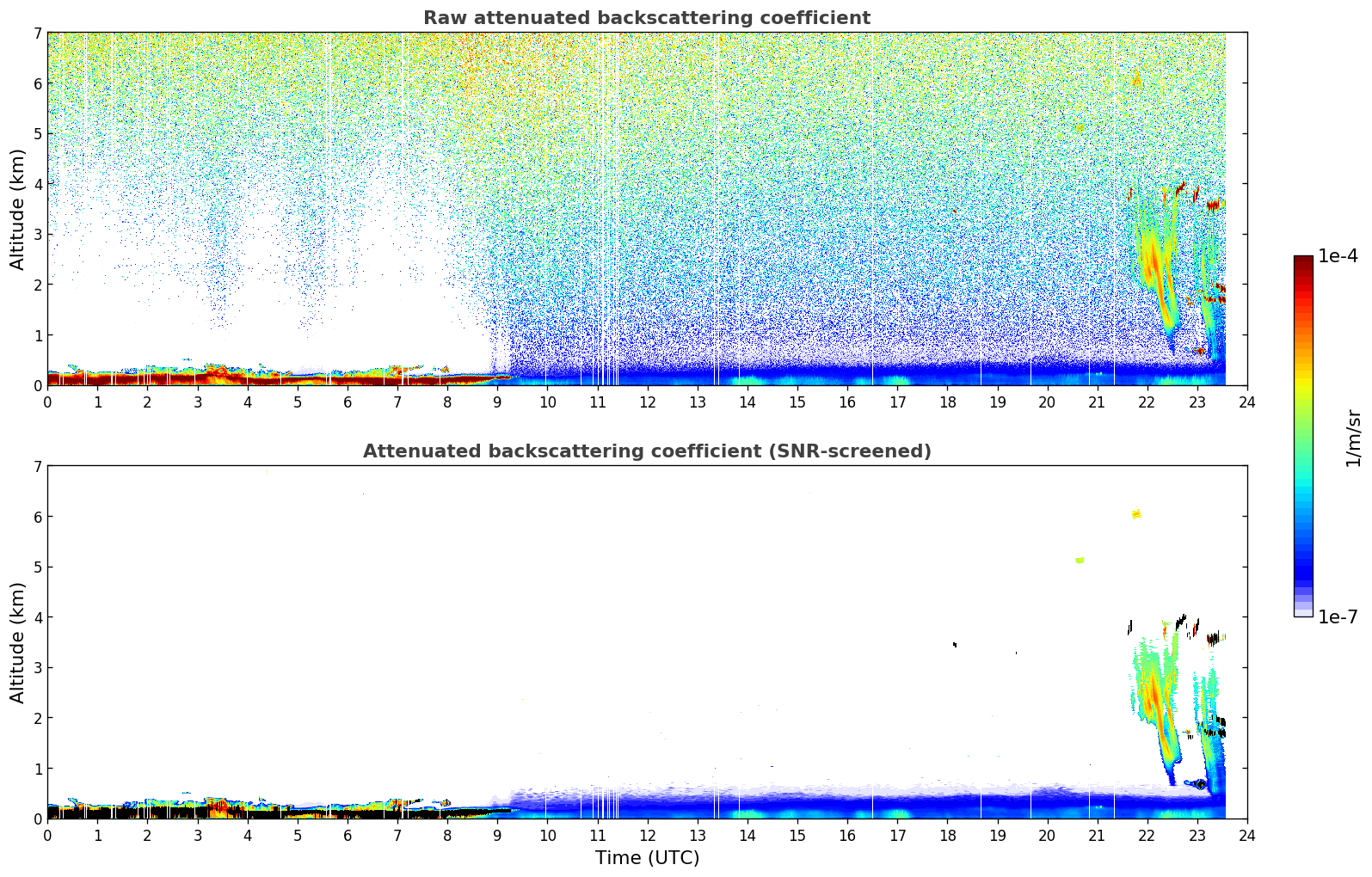Click the rainbow colorbar scale

1303,436
